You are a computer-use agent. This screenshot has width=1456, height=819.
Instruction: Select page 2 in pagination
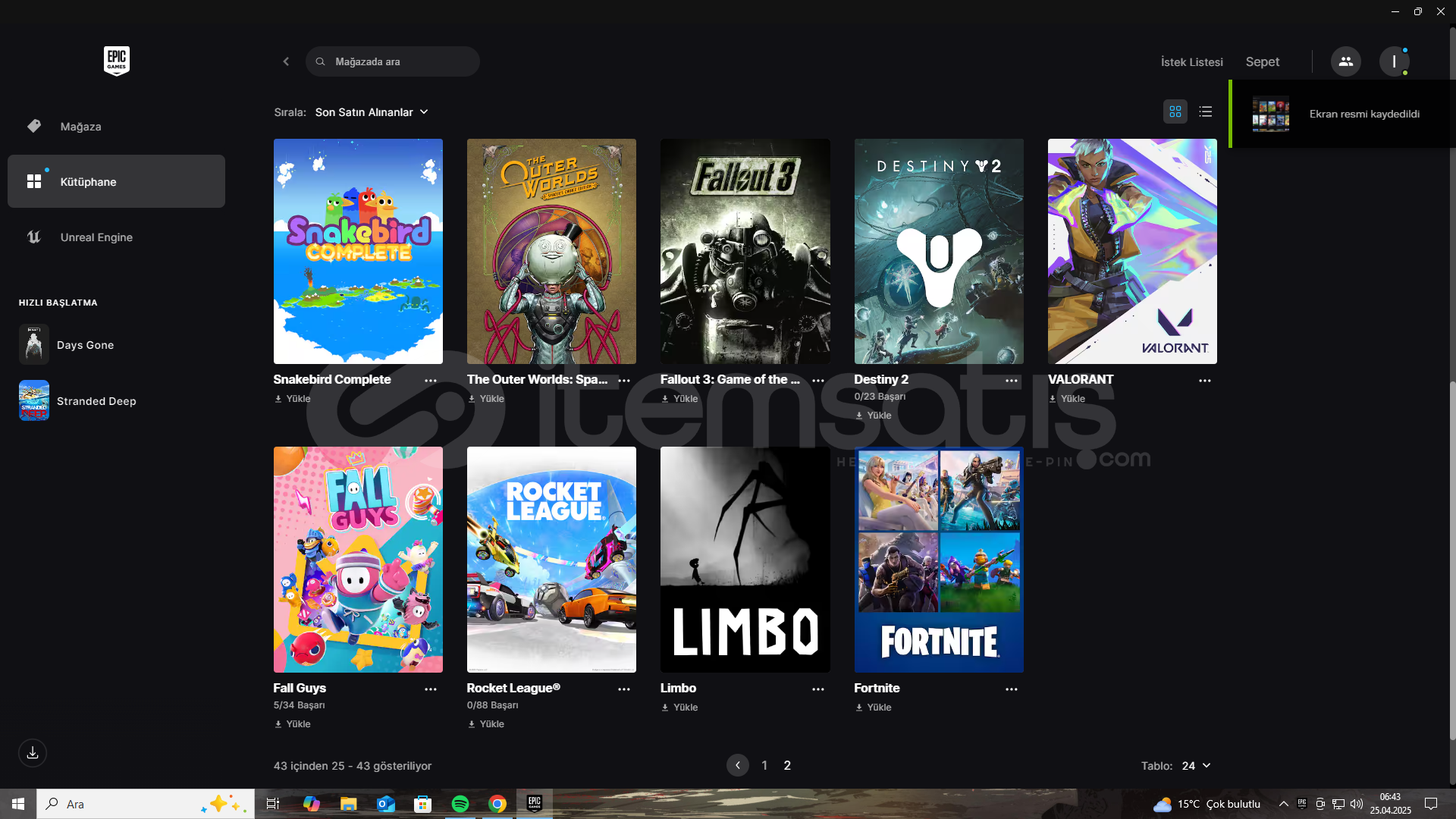click(787, 766)
